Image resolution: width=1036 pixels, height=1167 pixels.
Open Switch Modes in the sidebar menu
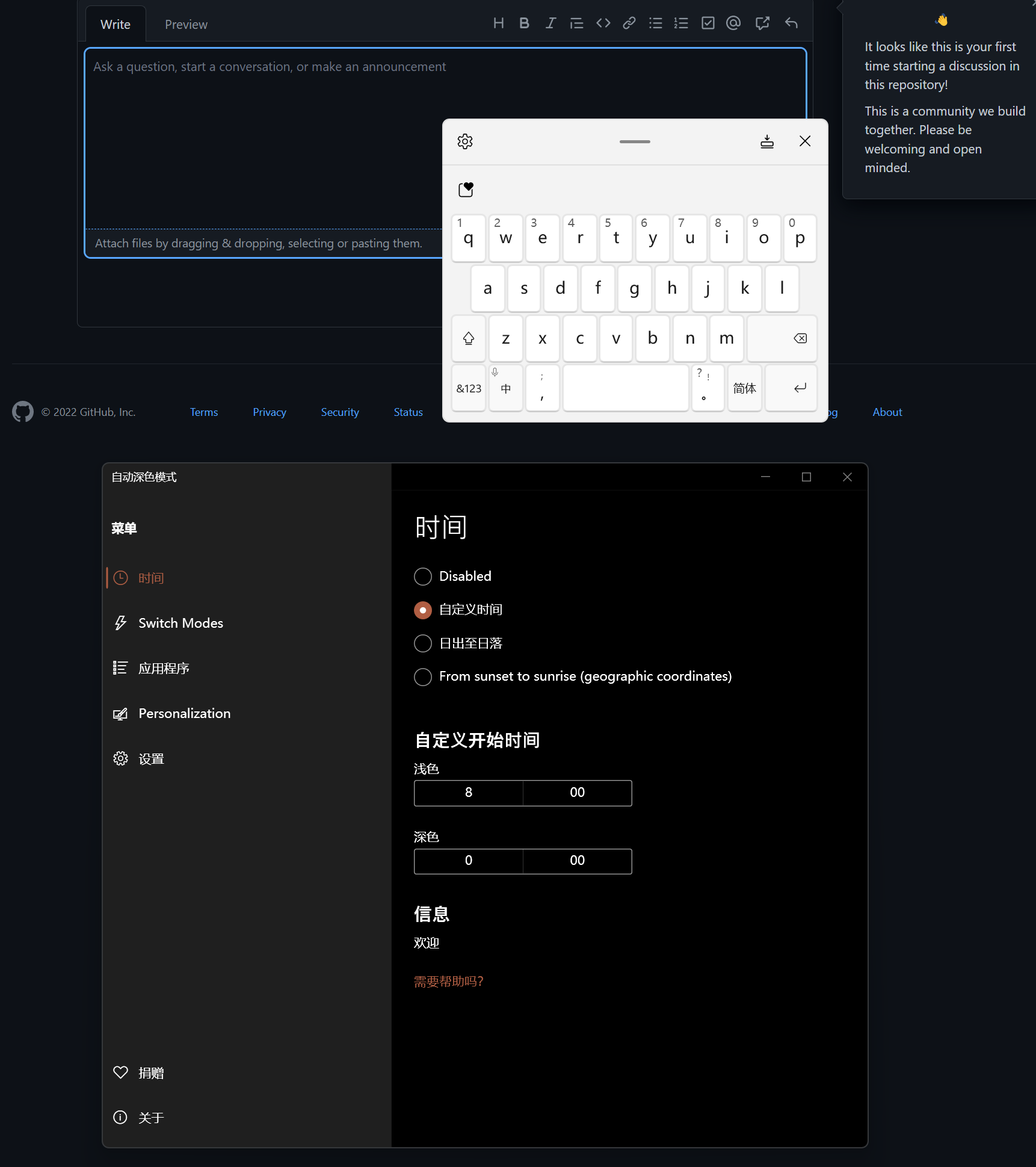pyautogui.click(x=180, y=622)
